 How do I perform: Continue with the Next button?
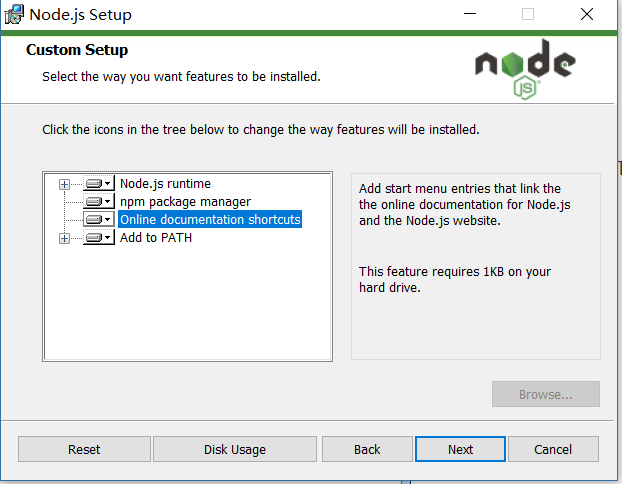click(460, 449)
